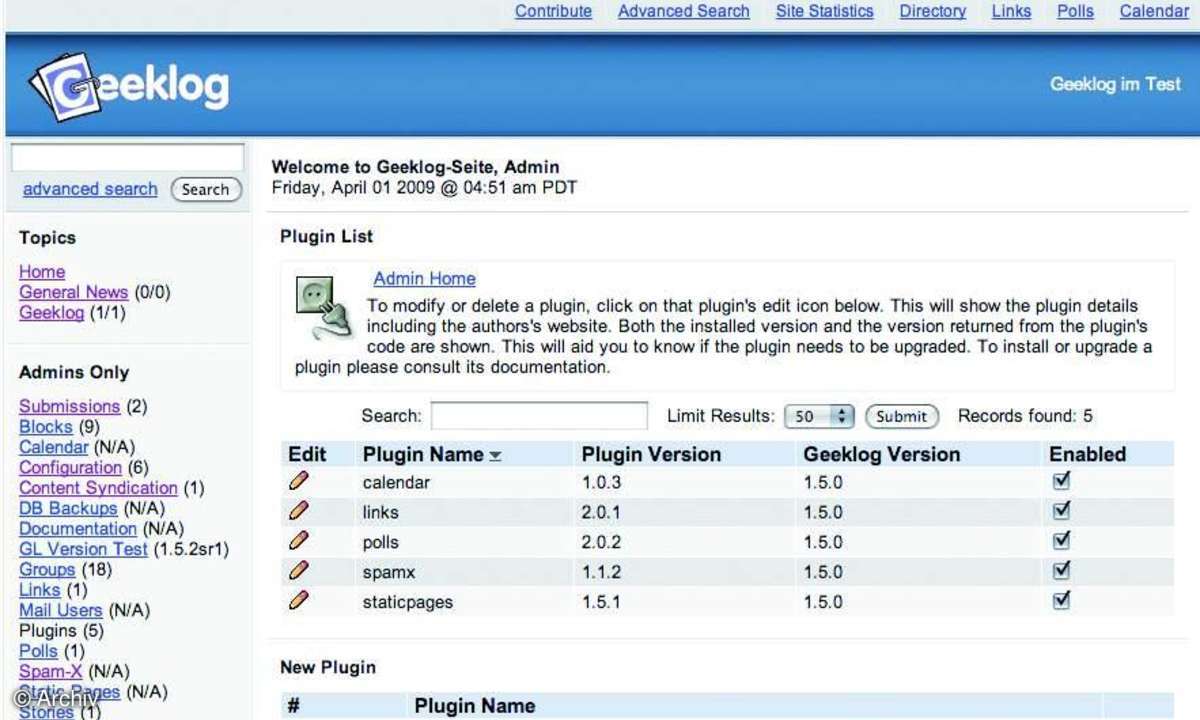Click the plugin Search input field
This screenshot has height=720, width=1200.
pyautogui.click(x=539, y=416)
